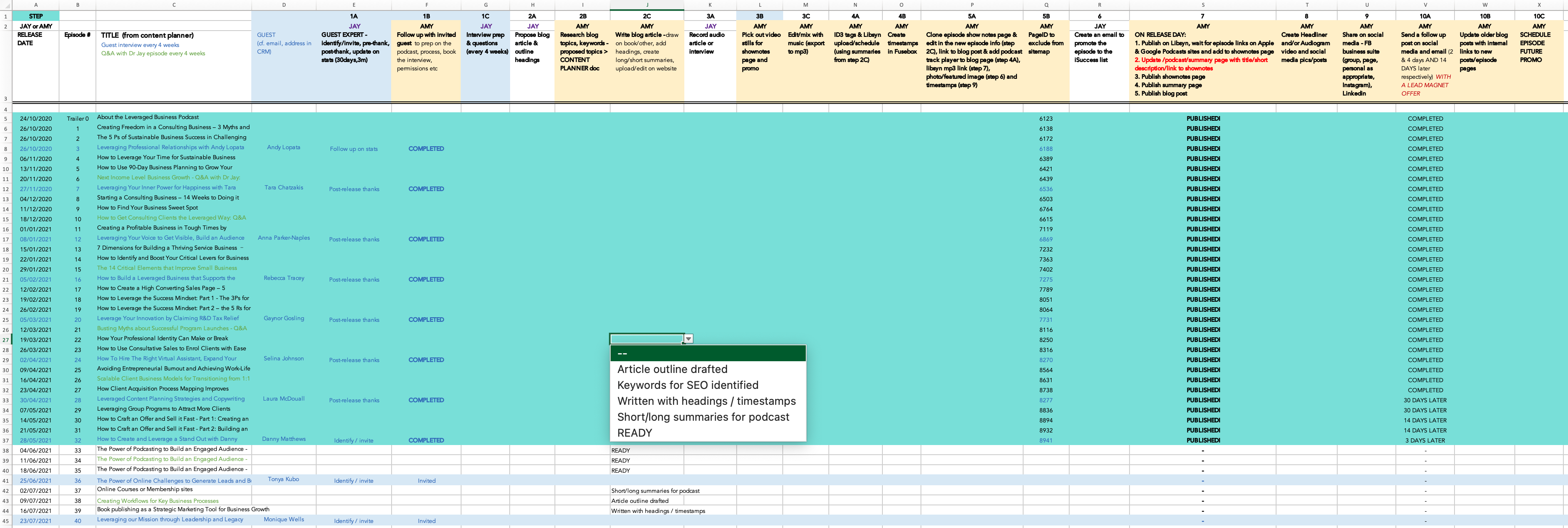Screen dimensions: 1568x528
Task: Select guest cell 'Rebecca Tracey'
Action: click(x=284, y=278)
